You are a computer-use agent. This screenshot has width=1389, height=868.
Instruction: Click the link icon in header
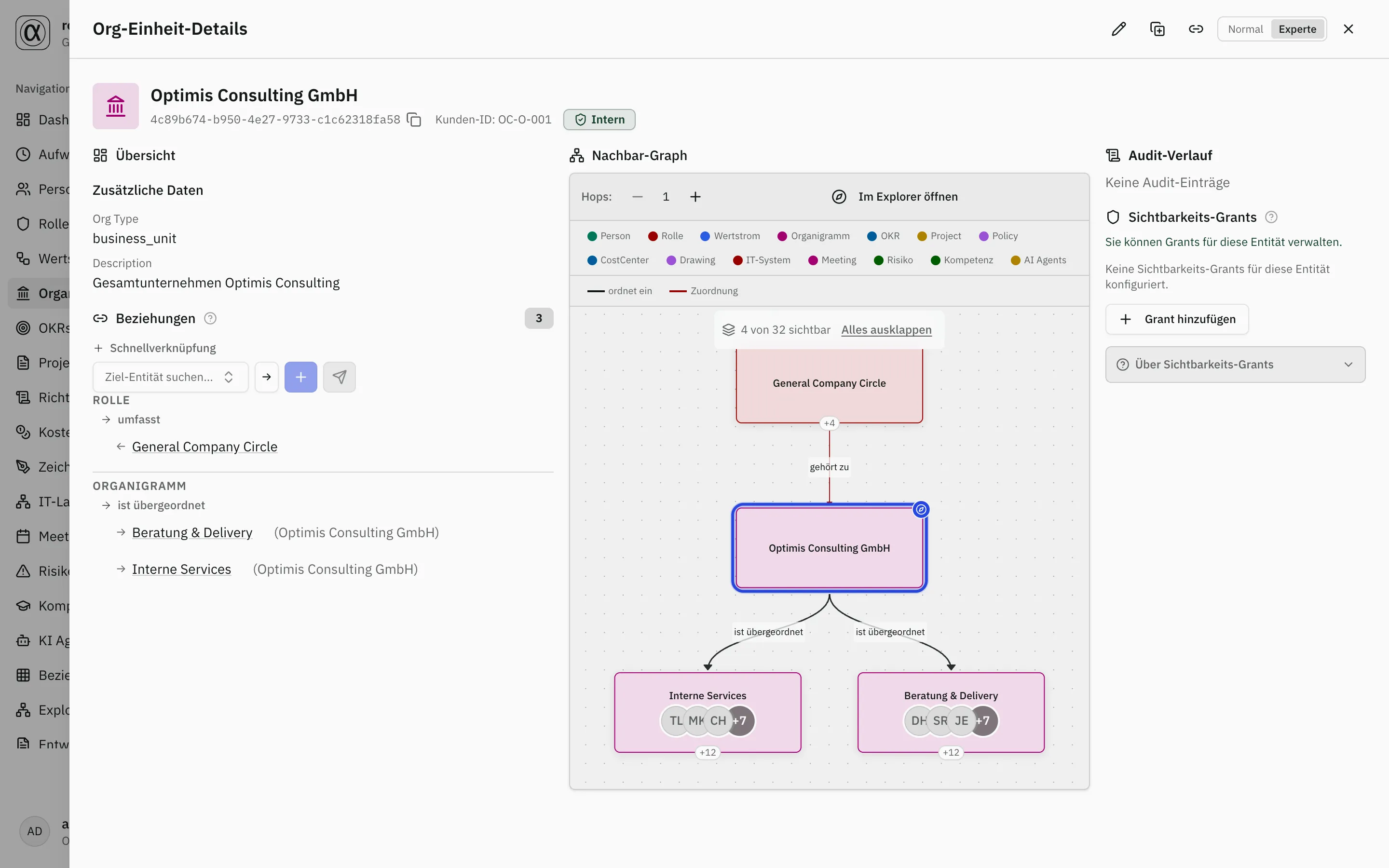pyautogui.click(x=1196, y=29)
